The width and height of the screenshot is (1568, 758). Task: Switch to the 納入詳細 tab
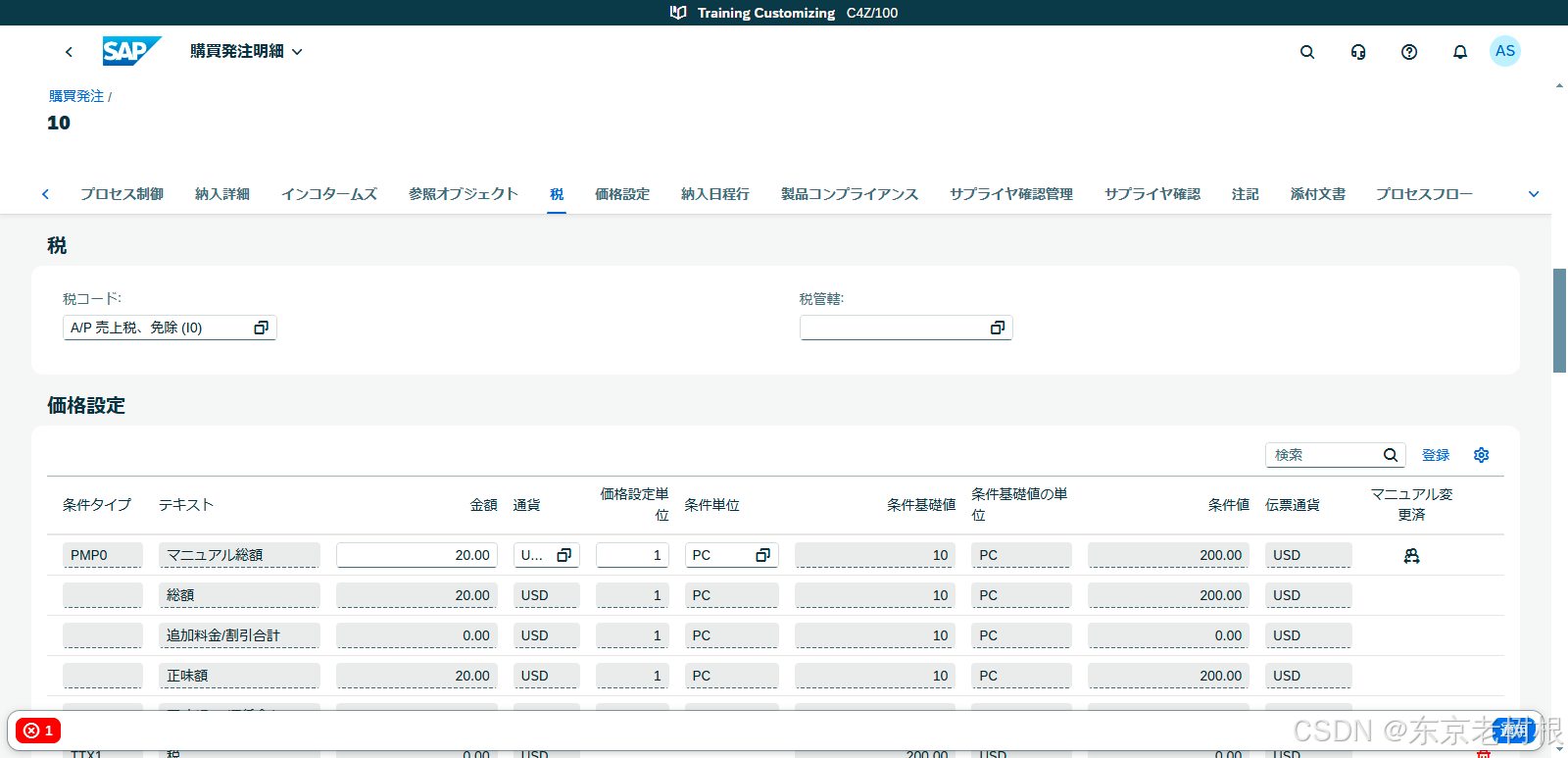[222, 194]
